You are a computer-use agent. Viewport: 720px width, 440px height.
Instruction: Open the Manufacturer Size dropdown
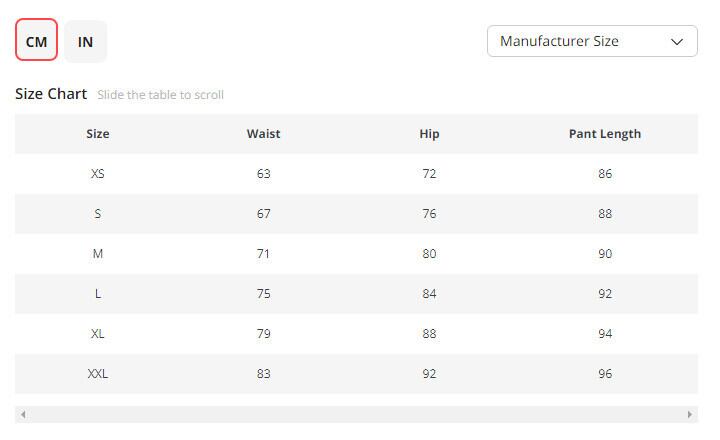click(x=592, y=41)
